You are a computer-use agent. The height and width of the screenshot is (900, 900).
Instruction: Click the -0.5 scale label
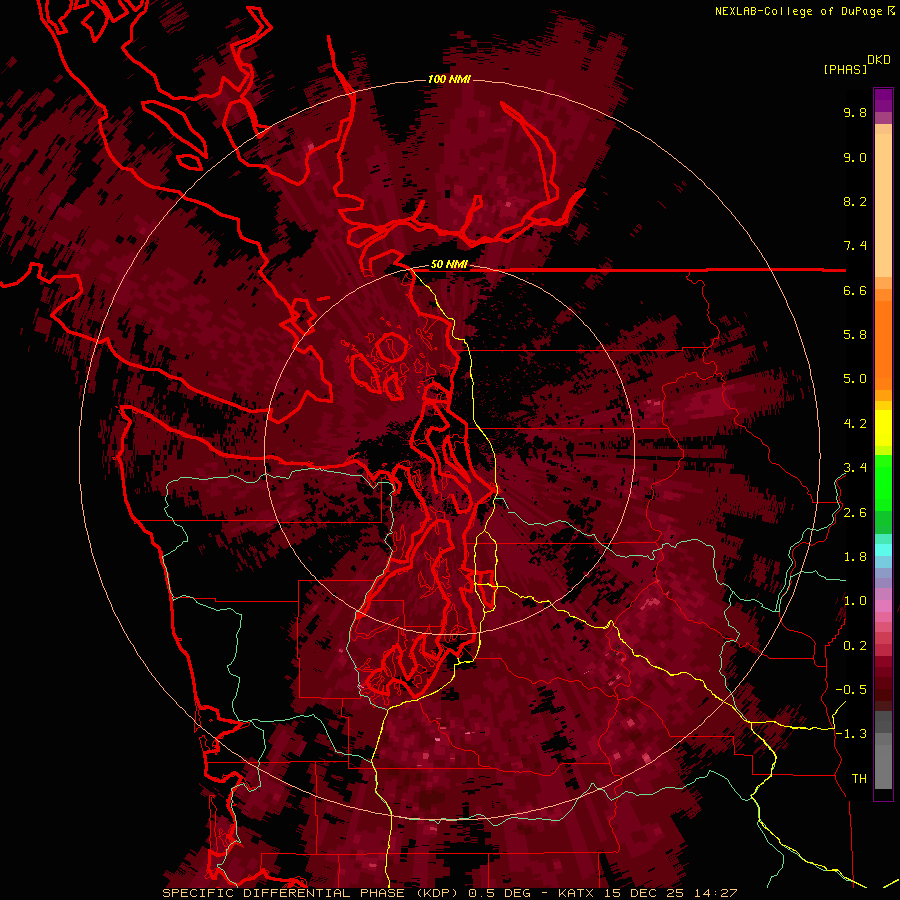851,690
